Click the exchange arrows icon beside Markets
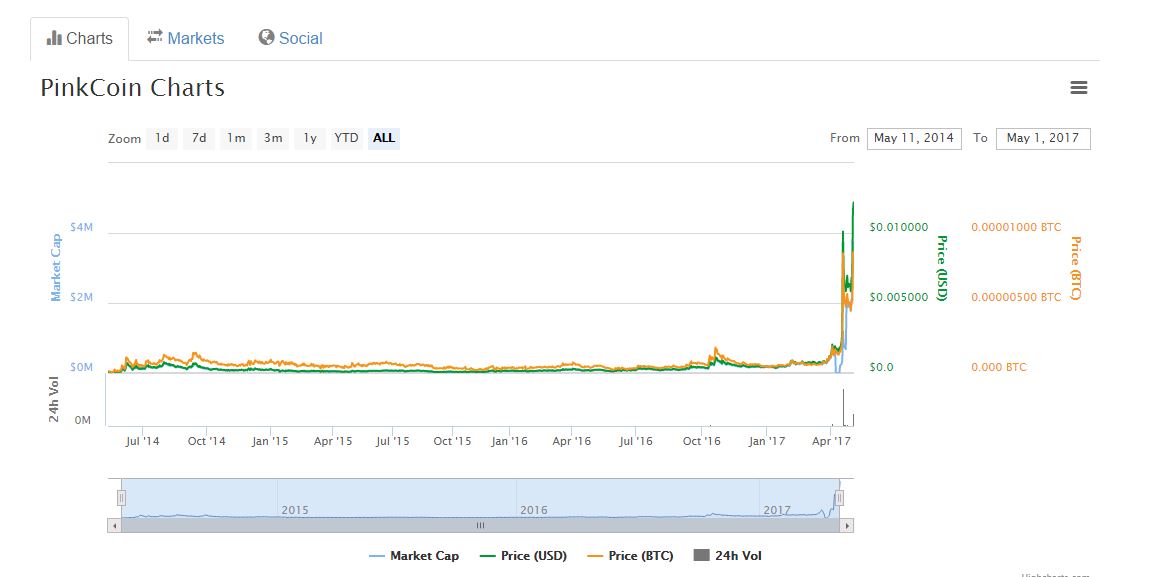Screen dimensions: 1159x577 pyautogui.click(x=154, y=36)
